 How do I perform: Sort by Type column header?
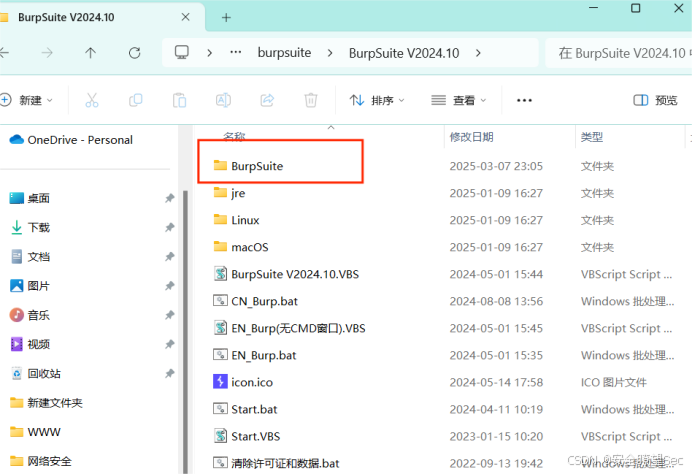592,137
